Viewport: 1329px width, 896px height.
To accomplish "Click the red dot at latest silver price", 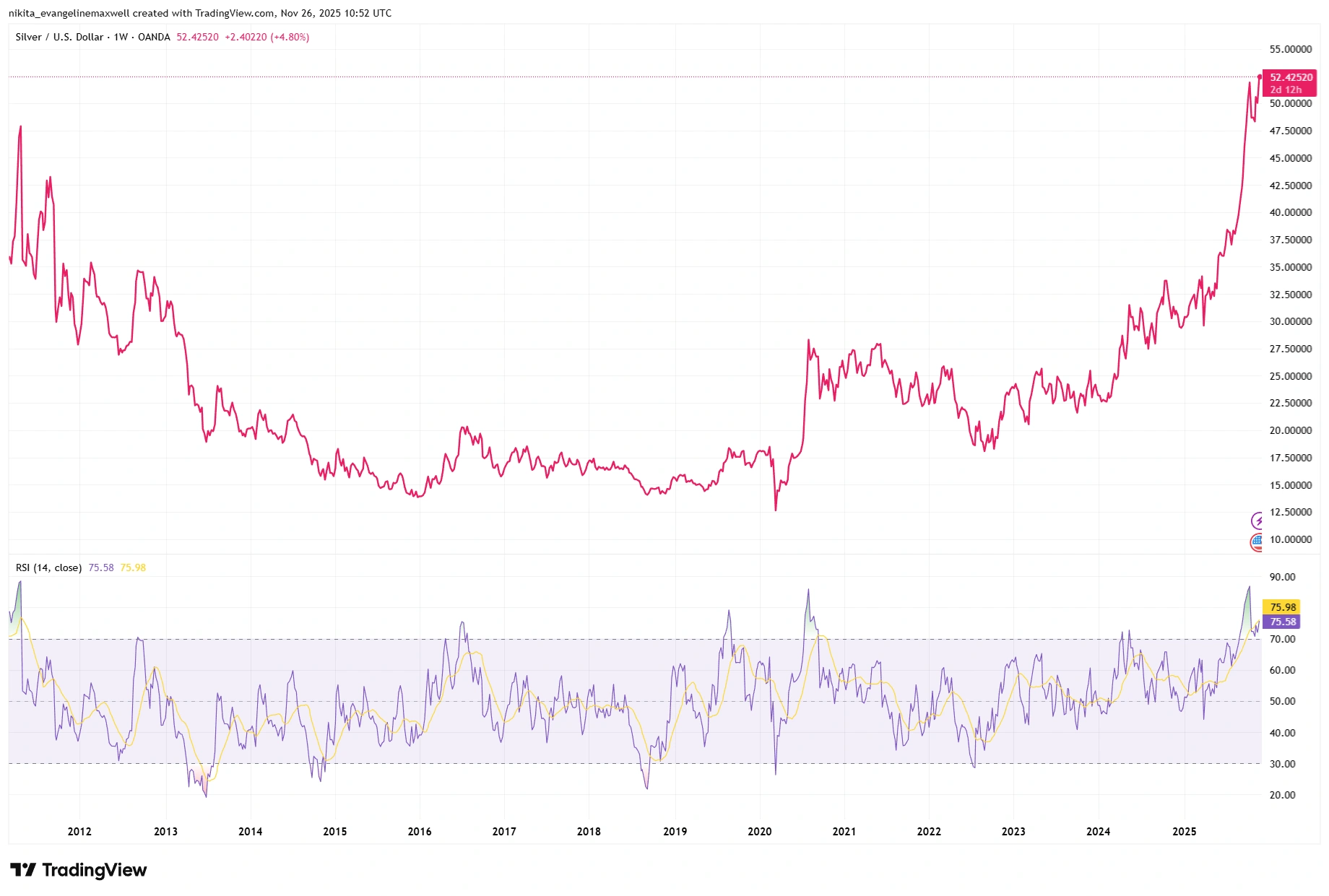I will click(1260, 77).
